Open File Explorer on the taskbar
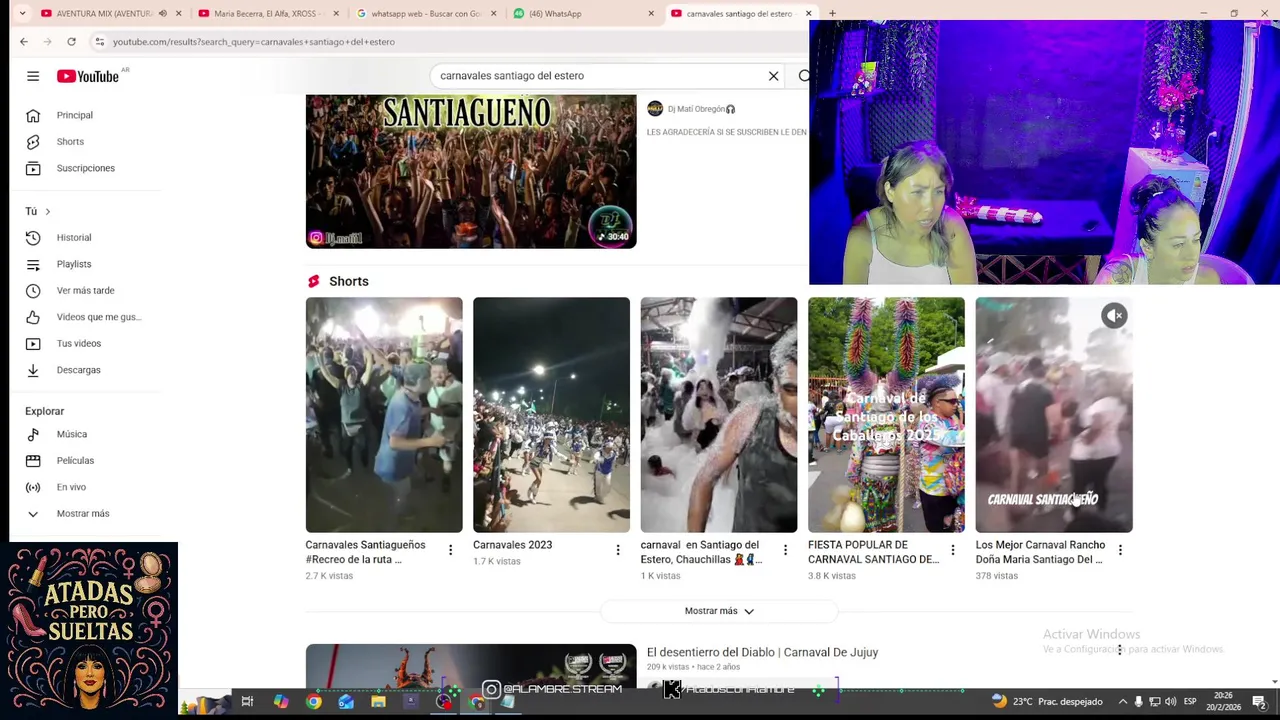The image size is (1280, 720). point(378,702)
